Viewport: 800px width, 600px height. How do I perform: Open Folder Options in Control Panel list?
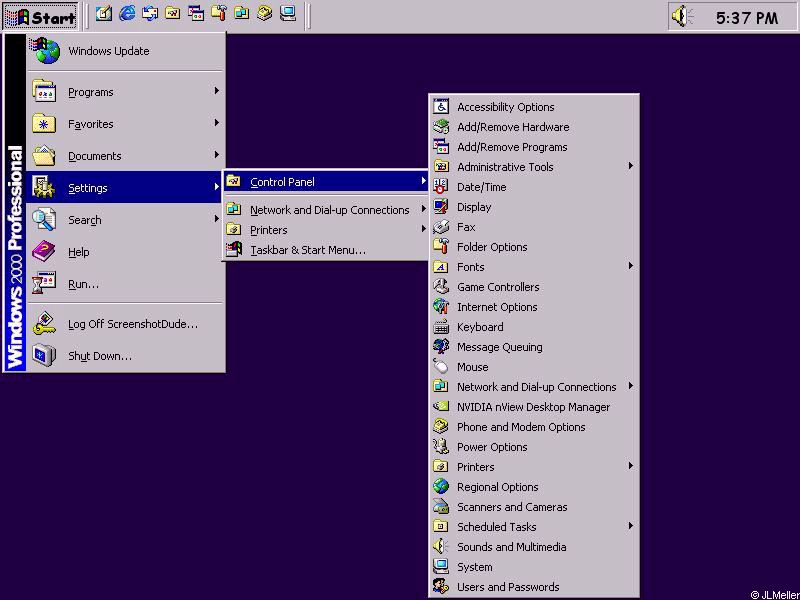coord(534,247)
